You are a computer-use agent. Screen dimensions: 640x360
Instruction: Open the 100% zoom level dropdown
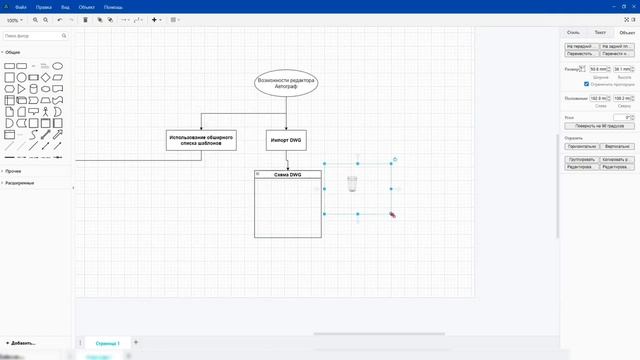point(14,20)
